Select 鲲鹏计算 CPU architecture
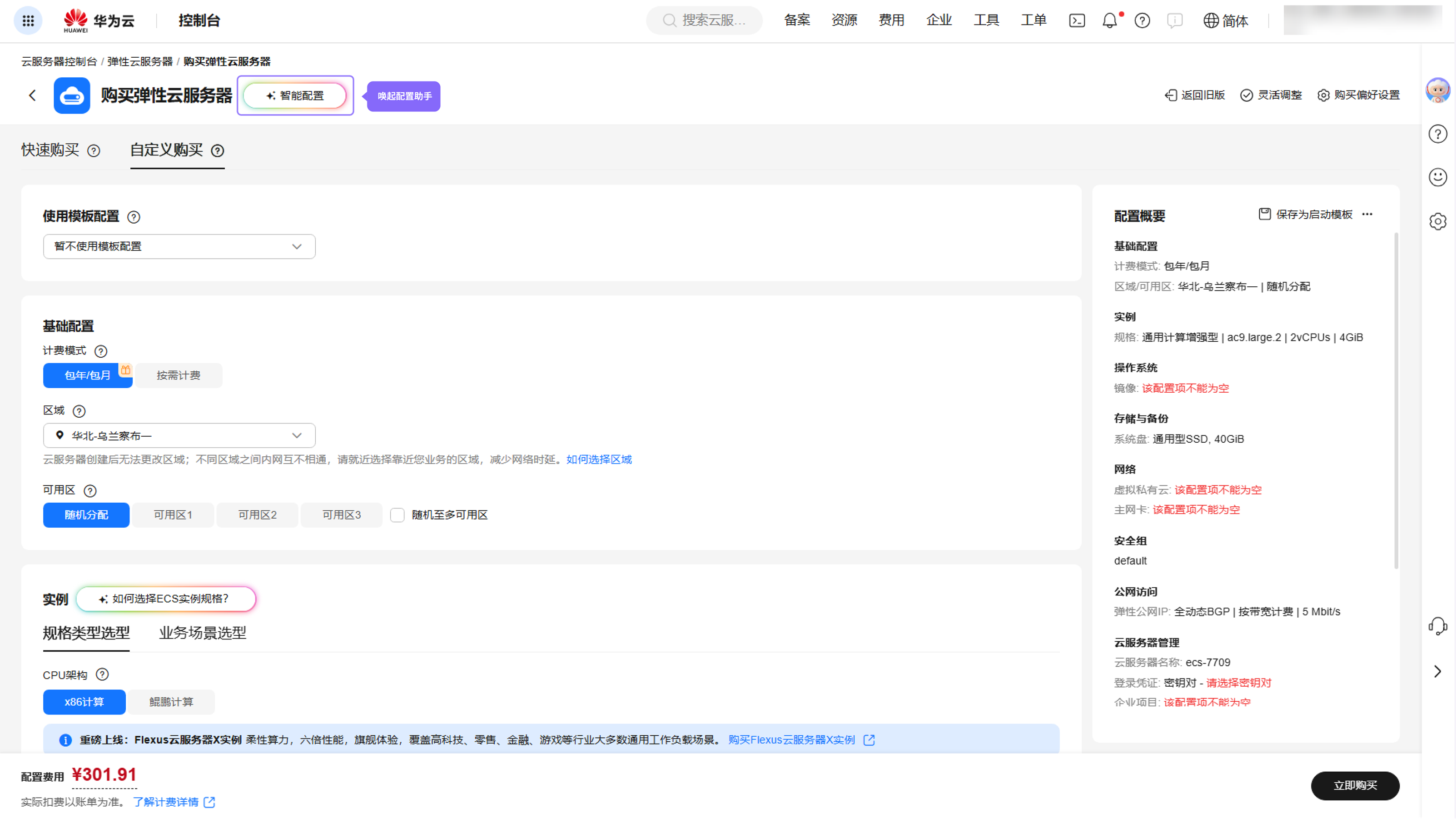 [171, 702]
